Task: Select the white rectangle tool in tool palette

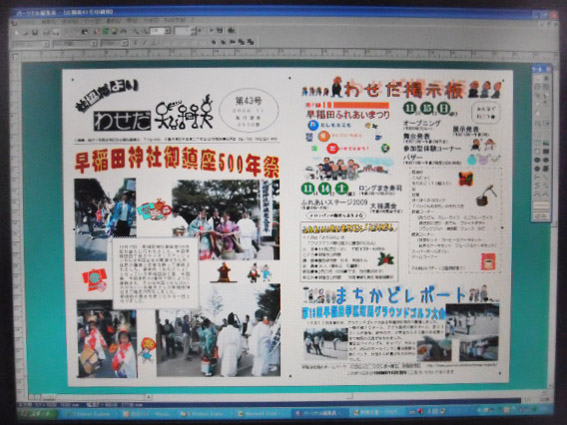Action: 538,151
